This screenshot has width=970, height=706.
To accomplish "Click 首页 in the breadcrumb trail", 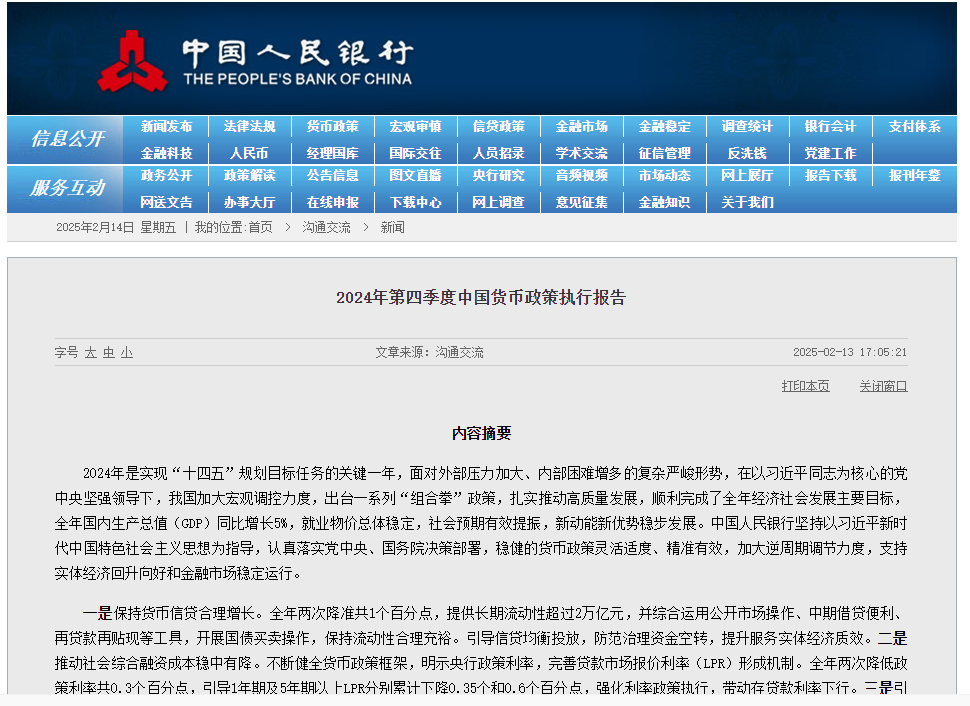I will click(x=260, y=228).
